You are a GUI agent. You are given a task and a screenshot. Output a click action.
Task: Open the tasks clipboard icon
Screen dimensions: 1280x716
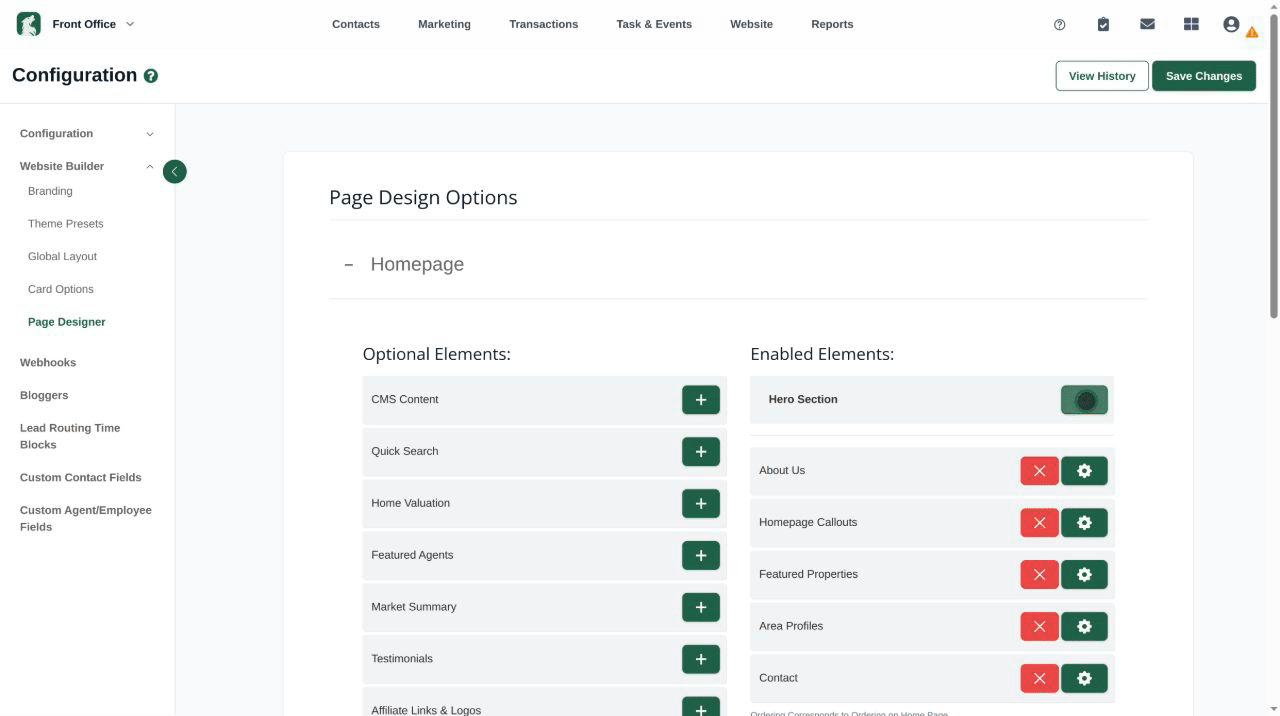point(1103,24)
